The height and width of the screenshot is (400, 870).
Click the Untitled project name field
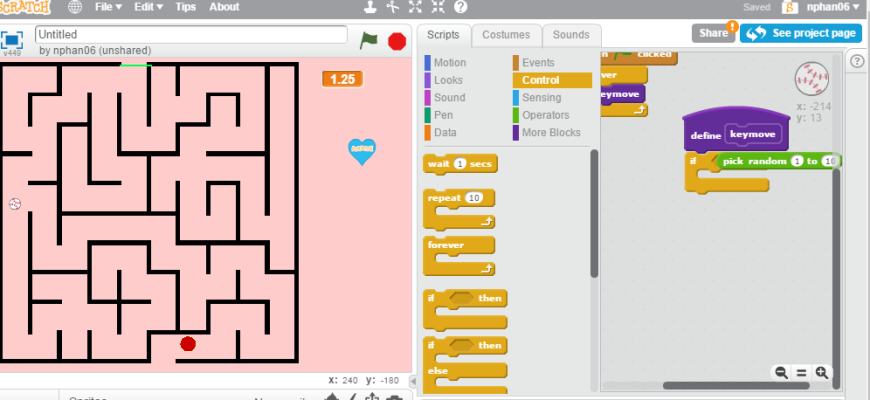(190, 33)
